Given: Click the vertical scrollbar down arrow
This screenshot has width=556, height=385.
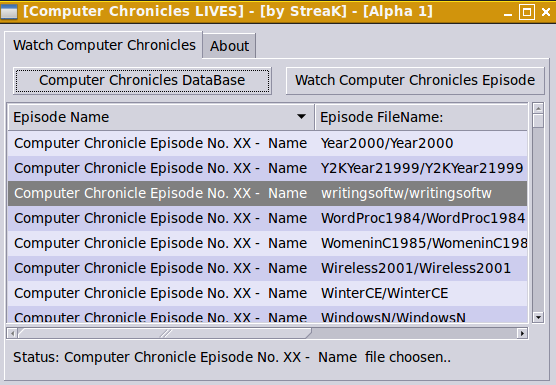Looking at the screenshot, I should tap(538, 317).
